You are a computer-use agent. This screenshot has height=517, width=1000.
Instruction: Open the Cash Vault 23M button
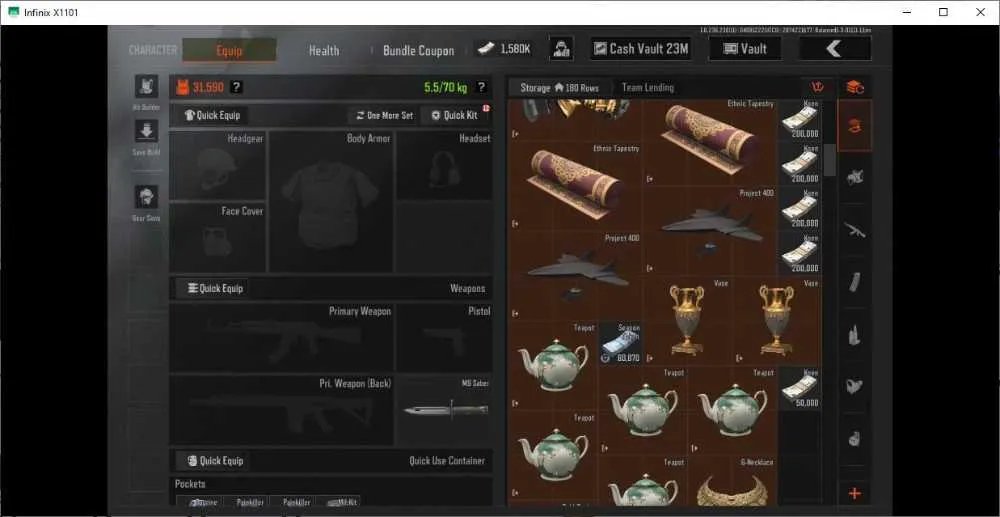(641, 48)
